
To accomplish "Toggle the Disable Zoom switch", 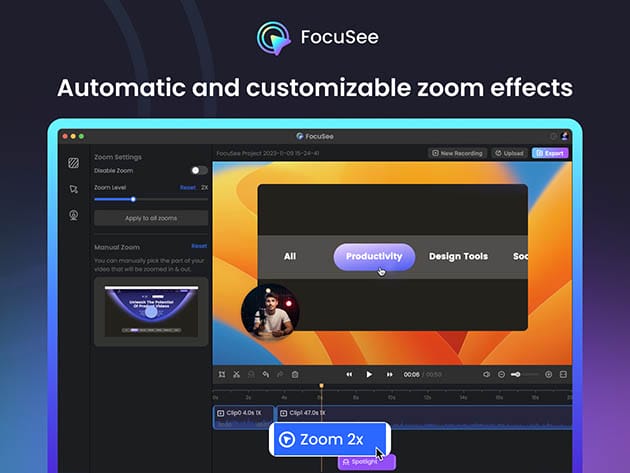I will (200, 171).
